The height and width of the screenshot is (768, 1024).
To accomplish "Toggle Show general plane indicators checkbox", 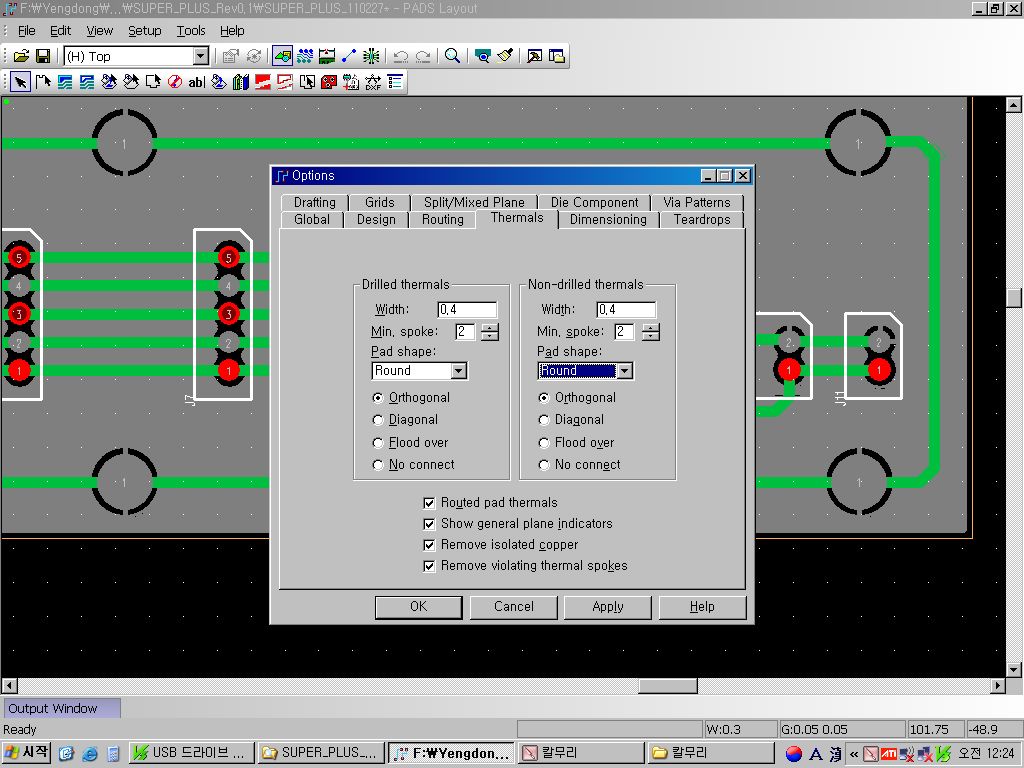I will pos(429,524).
